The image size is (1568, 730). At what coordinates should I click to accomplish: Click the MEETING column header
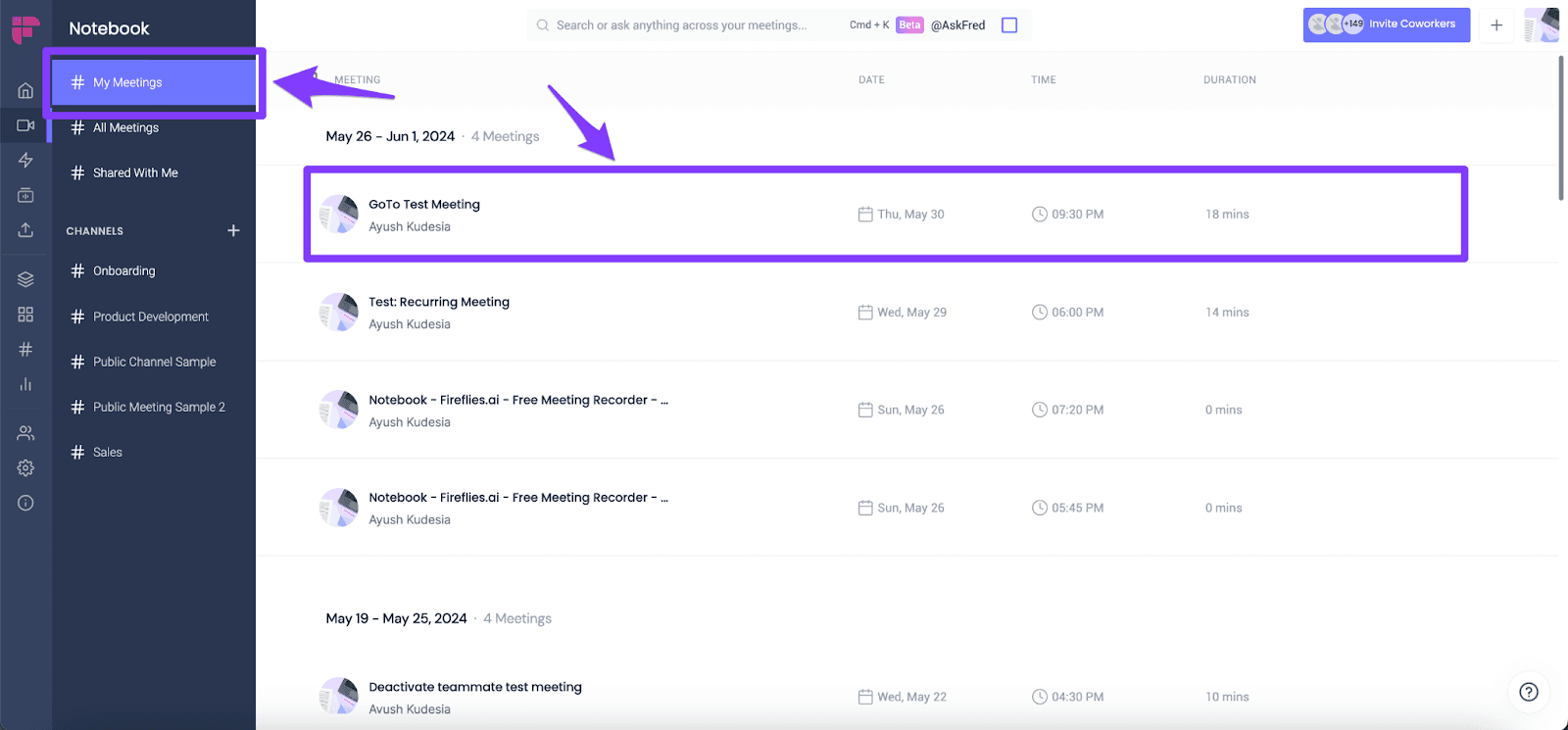click(357, 80)
